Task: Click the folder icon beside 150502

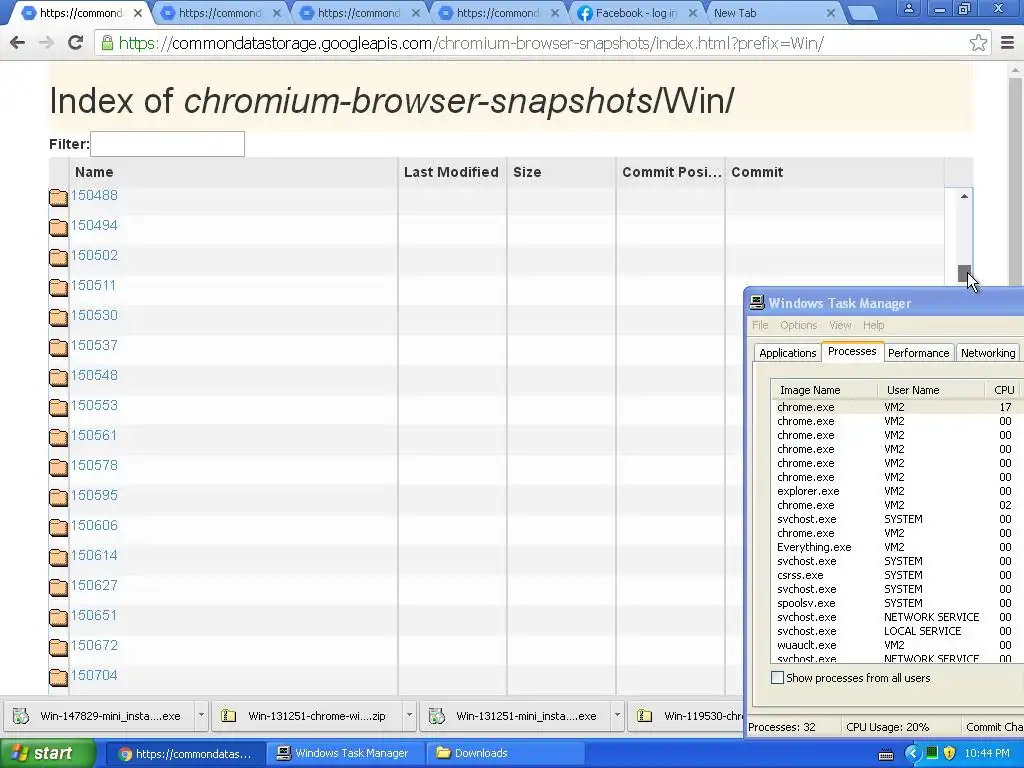Action: click(58, 257)
